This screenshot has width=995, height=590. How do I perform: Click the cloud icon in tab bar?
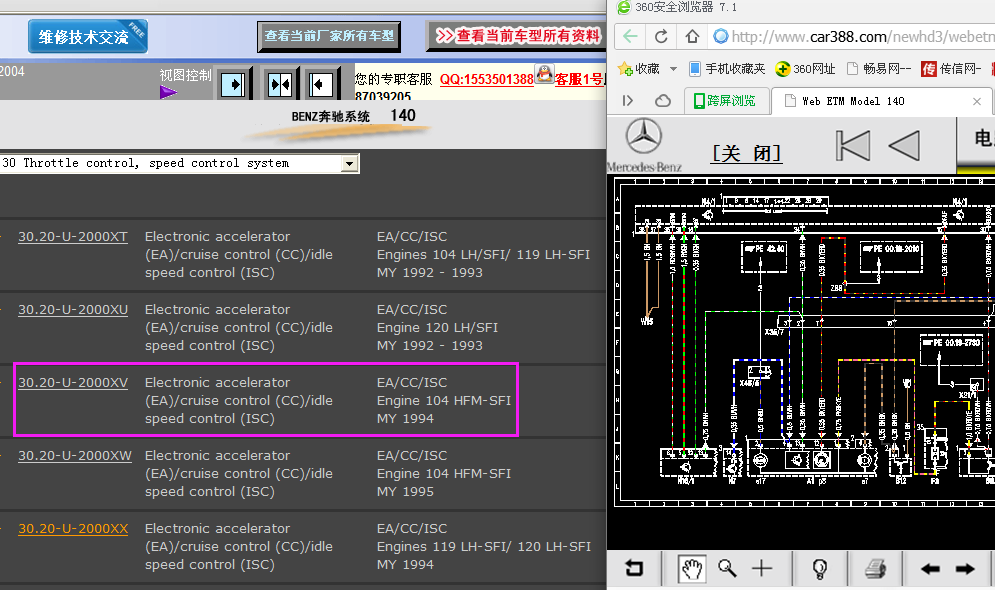[x=662, y=101]
